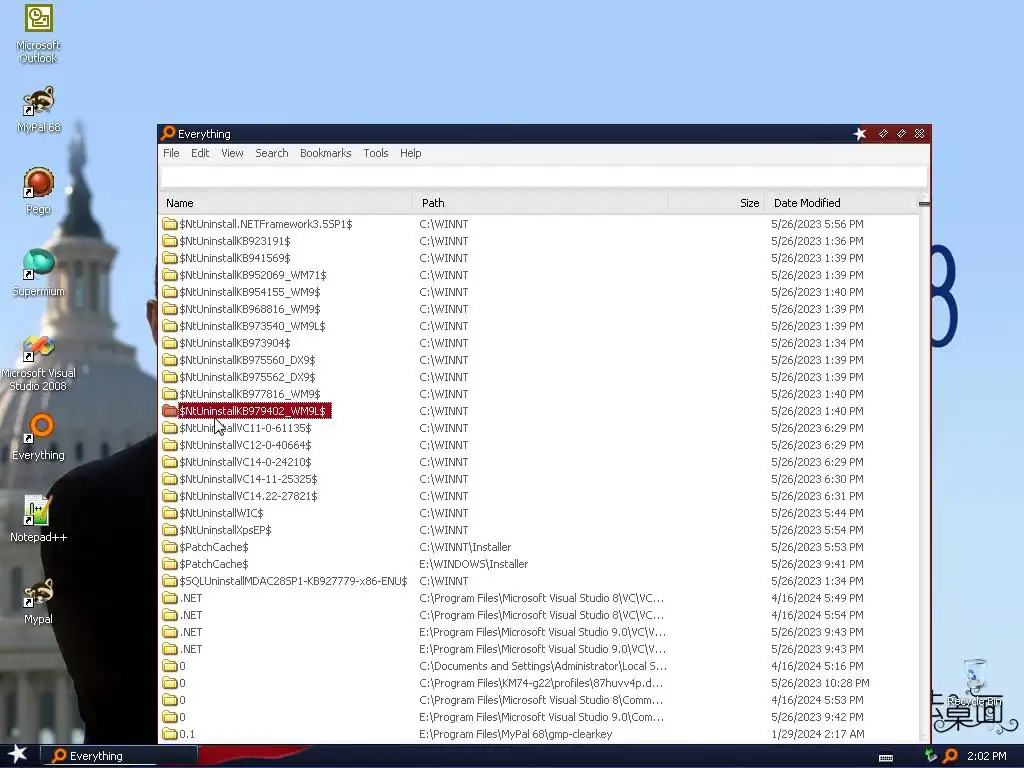Click the clock showing 2:02 PM
Image resolution: width=1024 pixels, height=768 pixels.
point(987,756)
